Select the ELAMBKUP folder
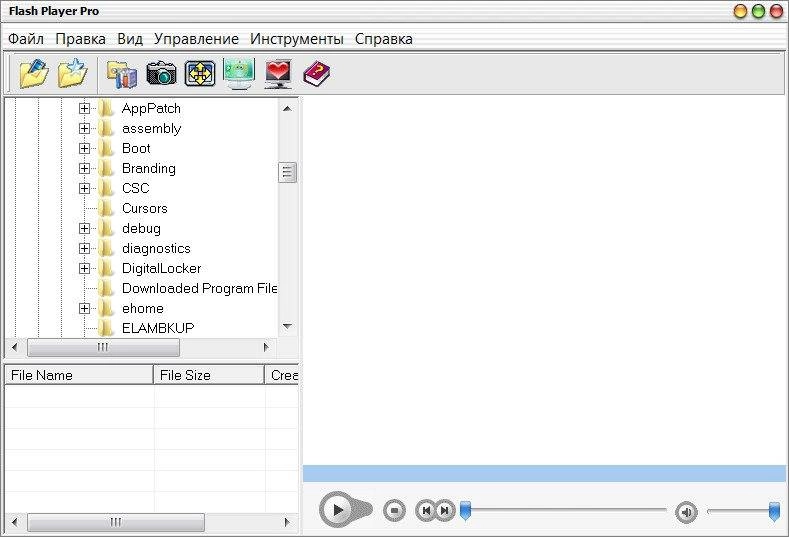The image size is (789, 537). point(158,328)
